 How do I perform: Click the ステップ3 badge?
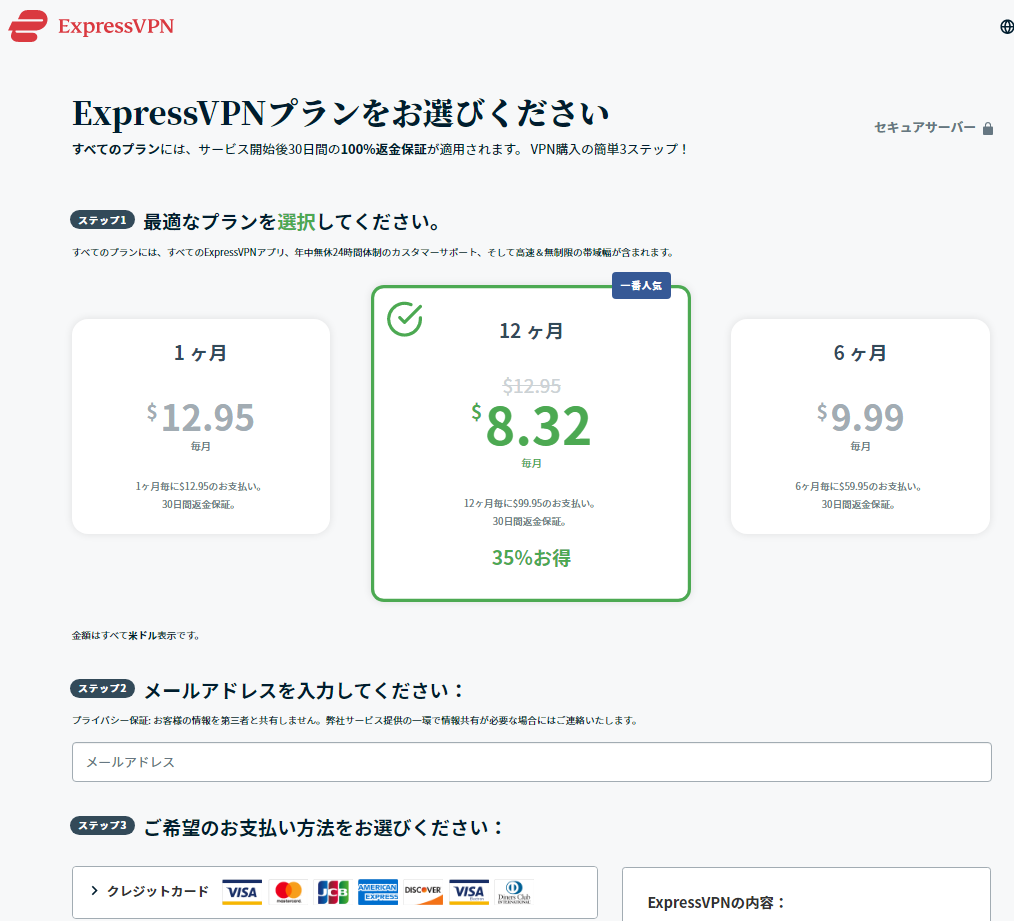click(x=103, y=825)
